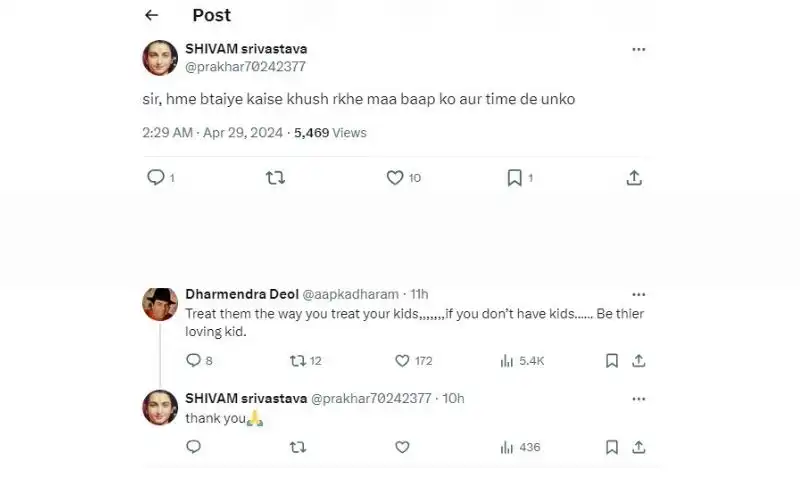Go back using the arrow beside Post
Viewport: 800px width, 500px height.
point(152,15)
